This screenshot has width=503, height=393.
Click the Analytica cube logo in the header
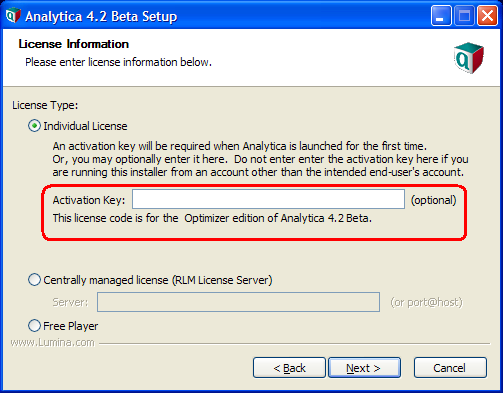(469, 58)
